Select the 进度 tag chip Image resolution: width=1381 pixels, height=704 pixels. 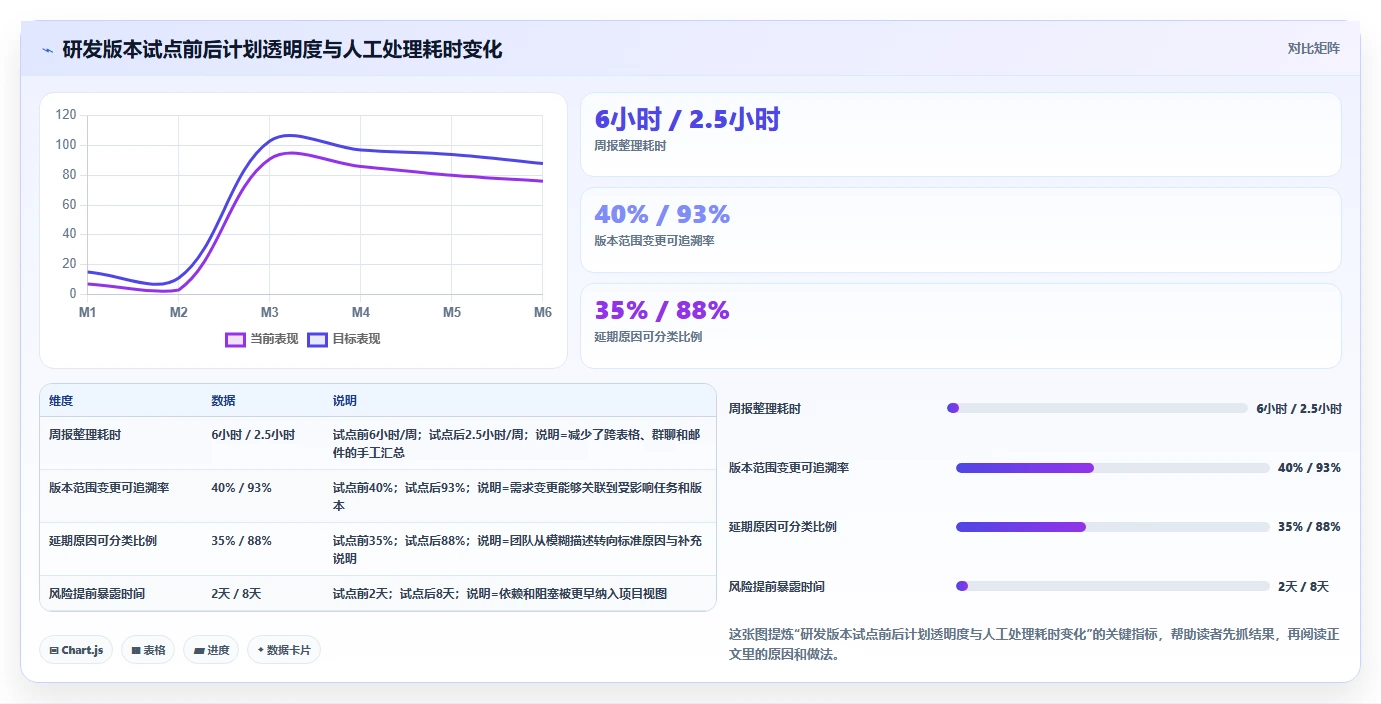(211, 650)
